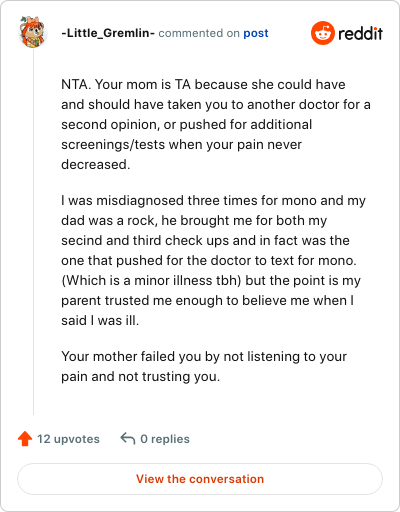
Task: Click the "12 upvotes" count
Action: point(68,439)
